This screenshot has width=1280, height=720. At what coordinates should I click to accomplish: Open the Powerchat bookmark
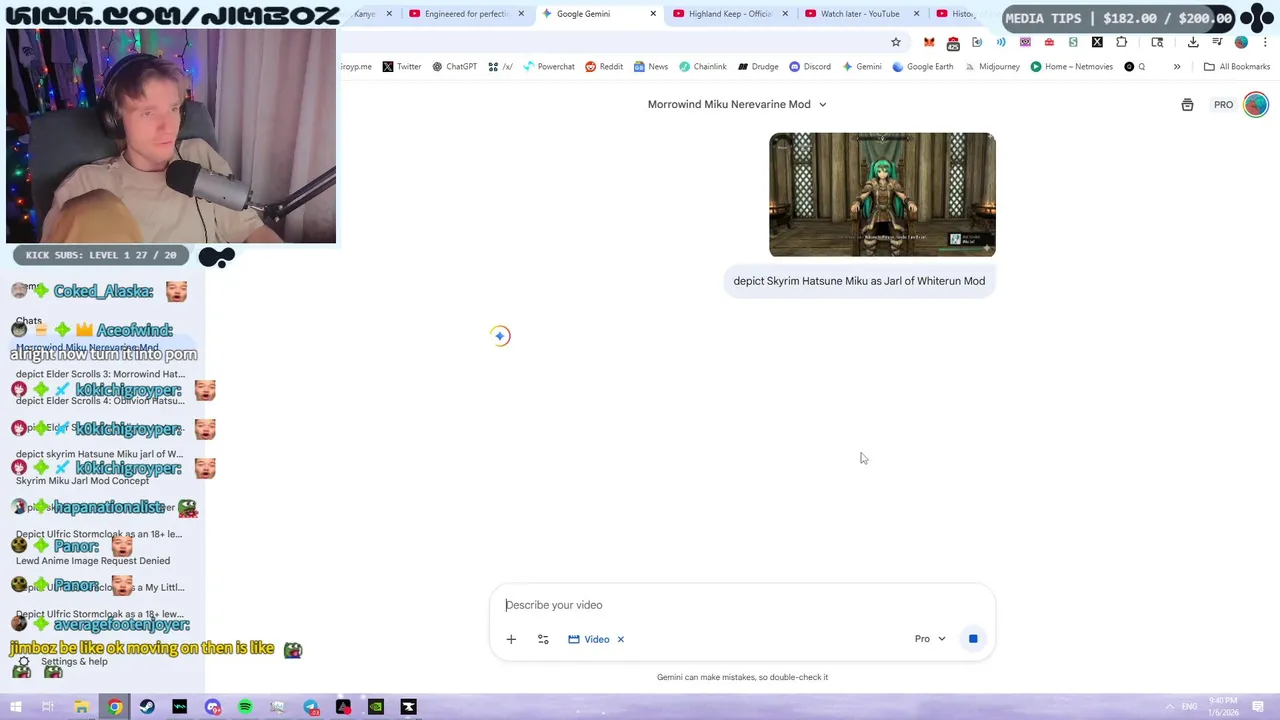548,67
